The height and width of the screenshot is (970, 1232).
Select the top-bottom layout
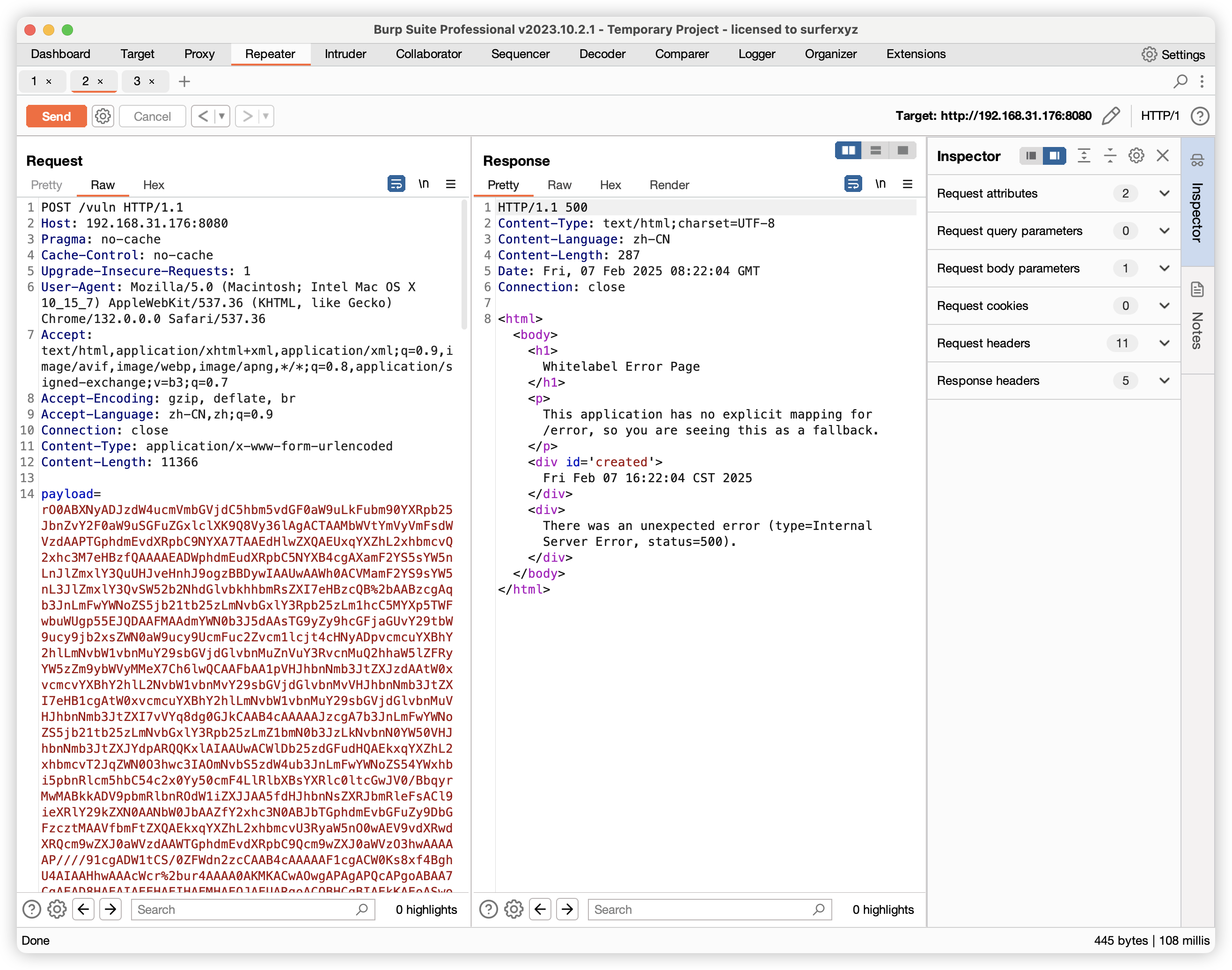point(876,150)
